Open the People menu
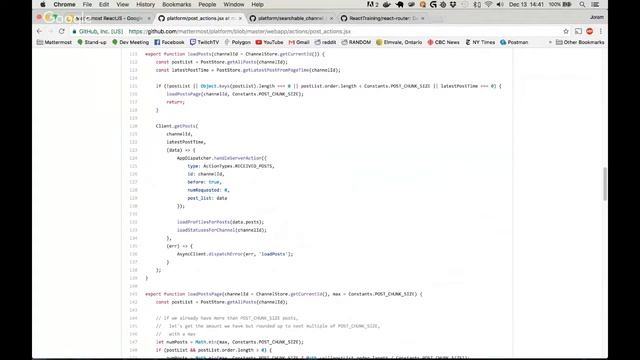640x360 pixels. coord(207,4)
